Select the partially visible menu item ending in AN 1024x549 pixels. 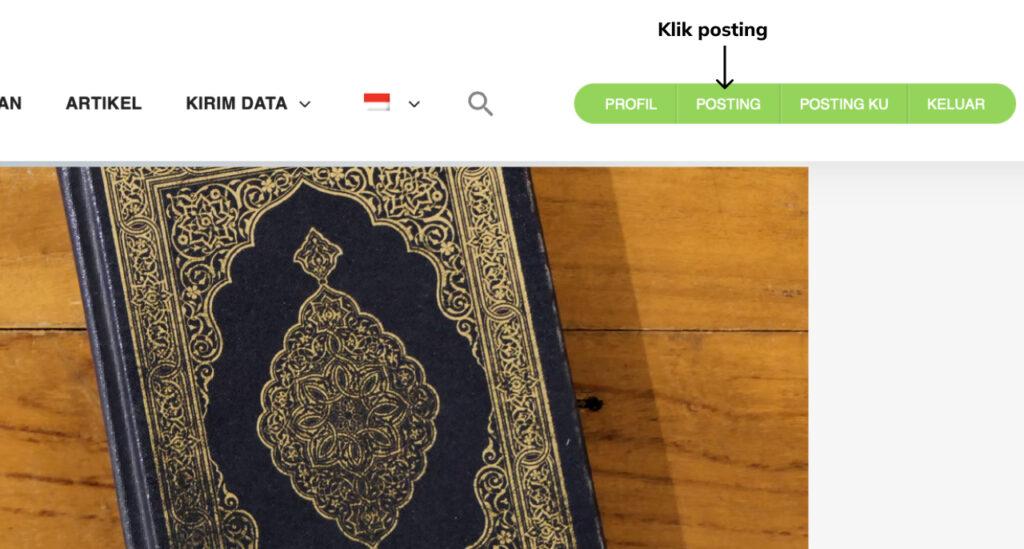[10, 103]
